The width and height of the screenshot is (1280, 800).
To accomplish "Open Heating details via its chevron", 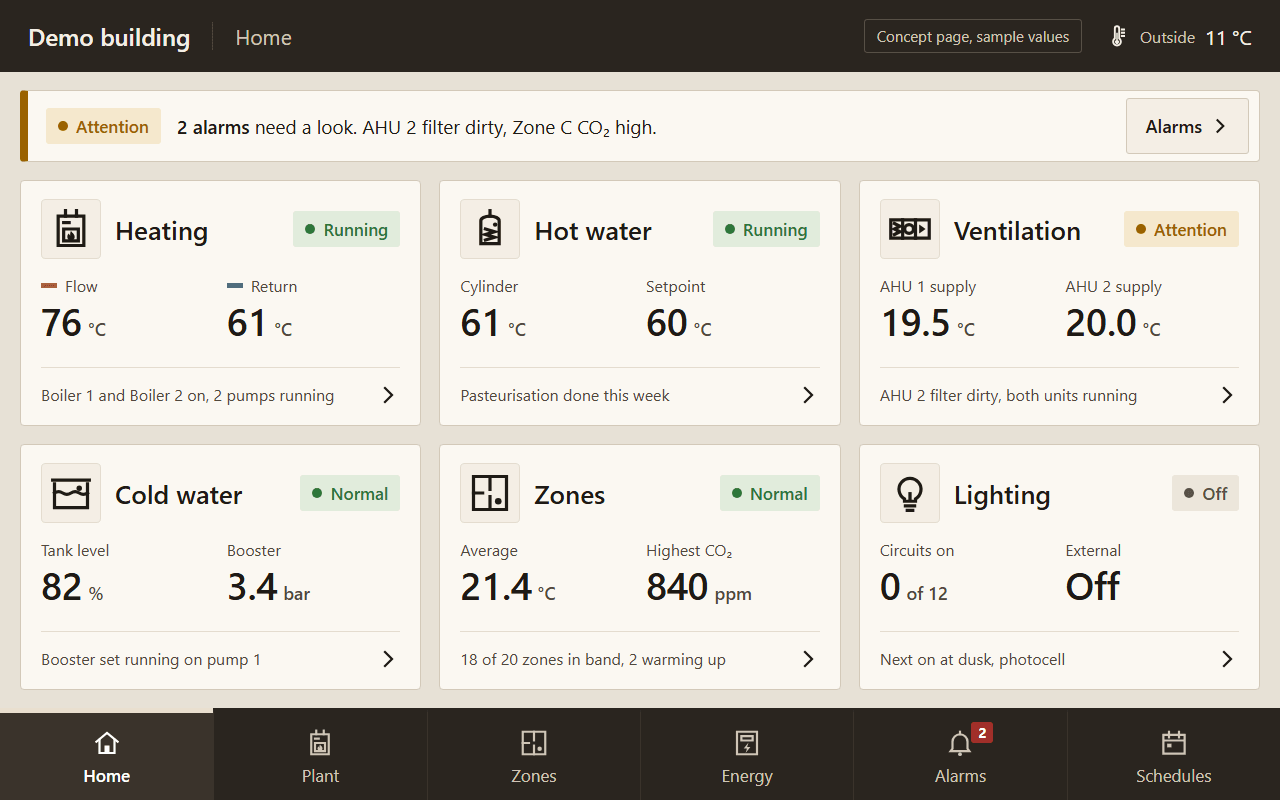I will pos(389,395).
